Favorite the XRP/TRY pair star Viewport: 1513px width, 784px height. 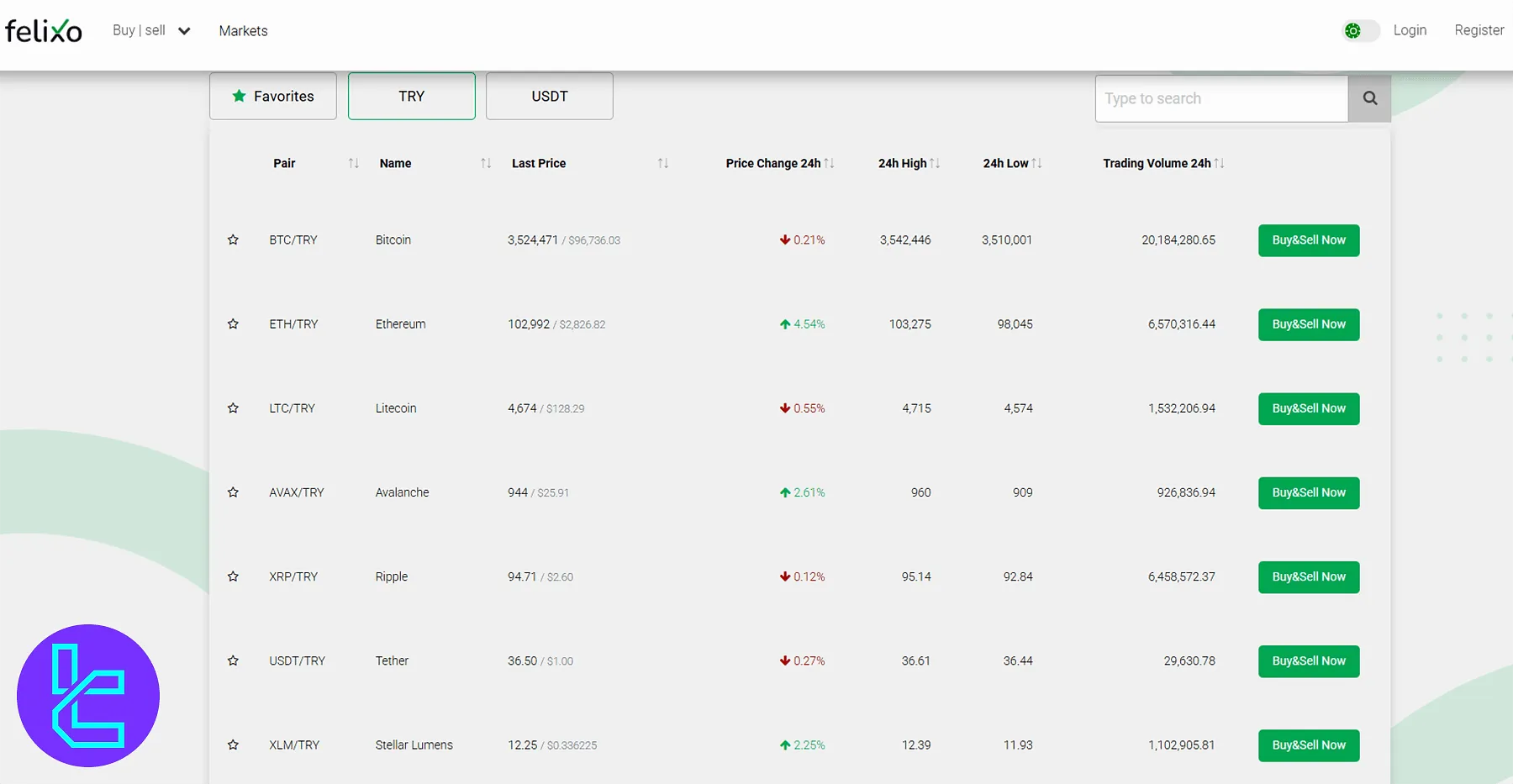(233, 576)
